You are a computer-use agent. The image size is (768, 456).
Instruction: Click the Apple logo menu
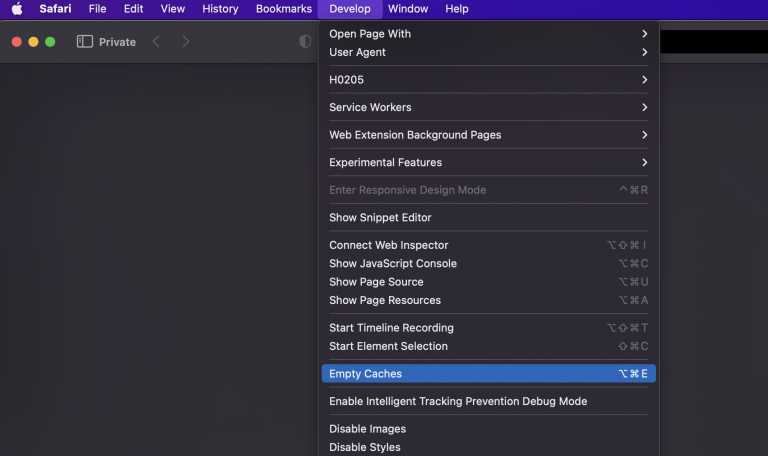pos(17,9)
